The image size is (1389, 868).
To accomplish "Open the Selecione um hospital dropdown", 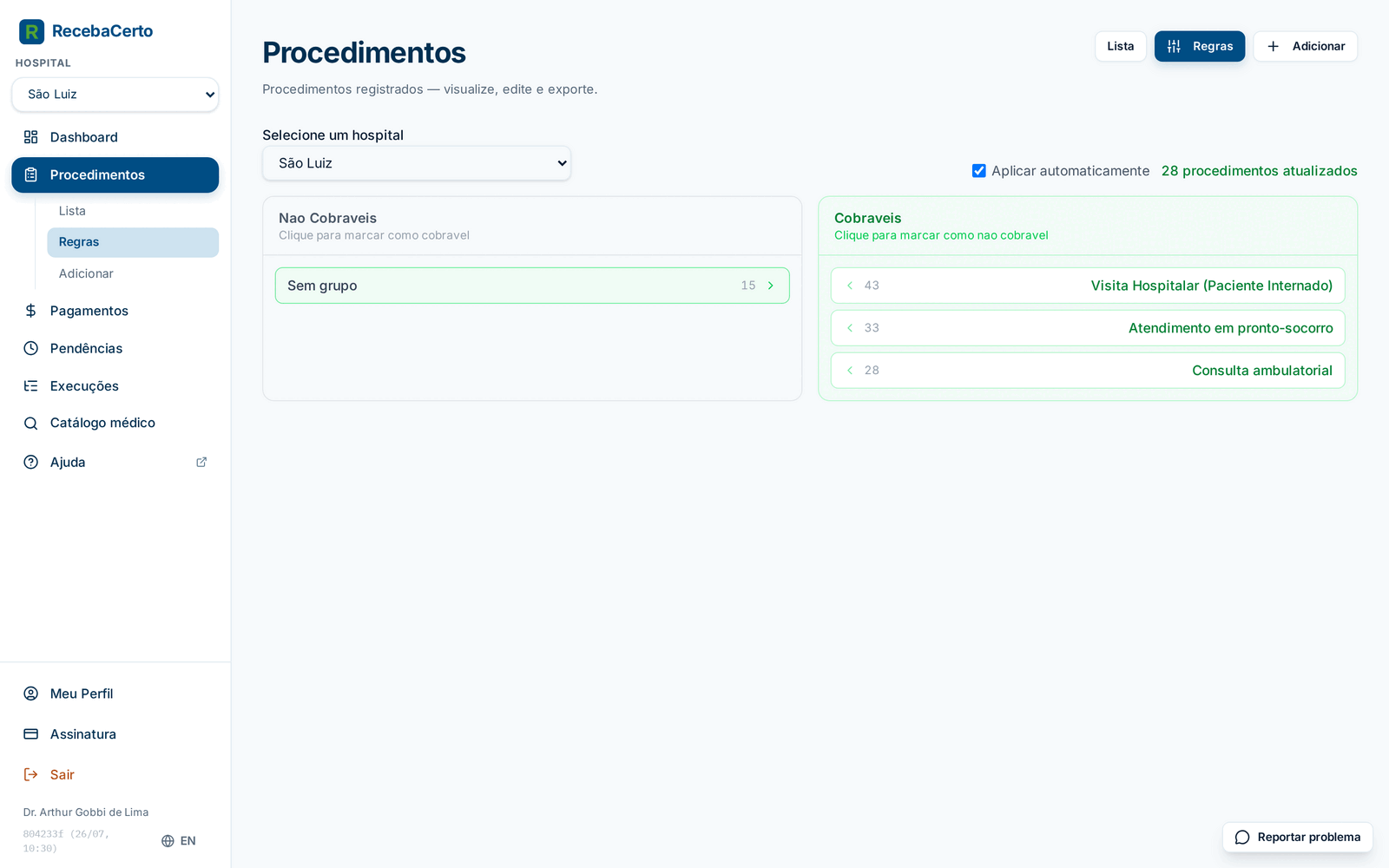I will (x=417, y=163).
